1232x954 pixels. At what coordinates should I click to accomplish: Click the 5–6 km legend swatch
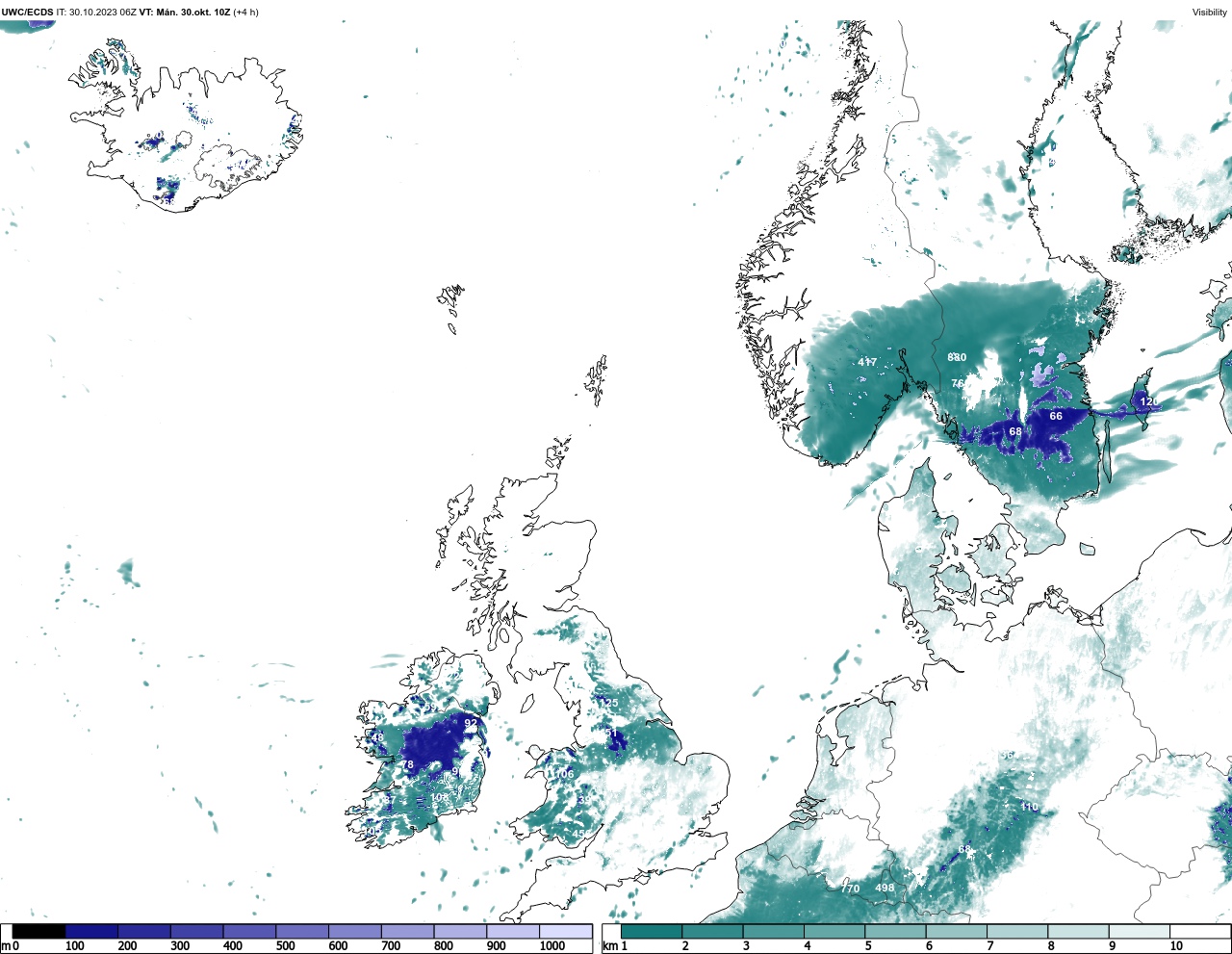pos(895,931)
